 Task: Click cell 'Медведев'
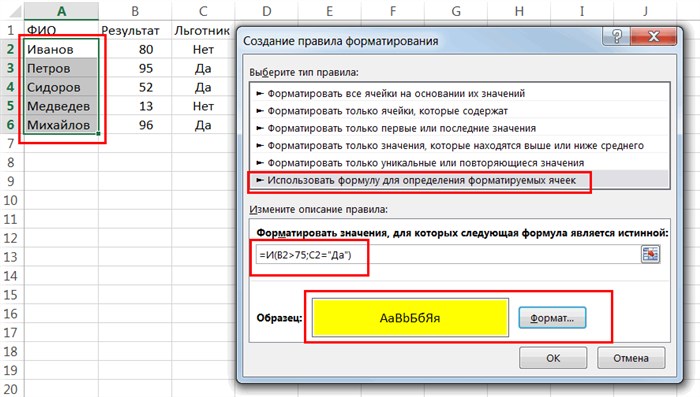[x=62, y=106]
